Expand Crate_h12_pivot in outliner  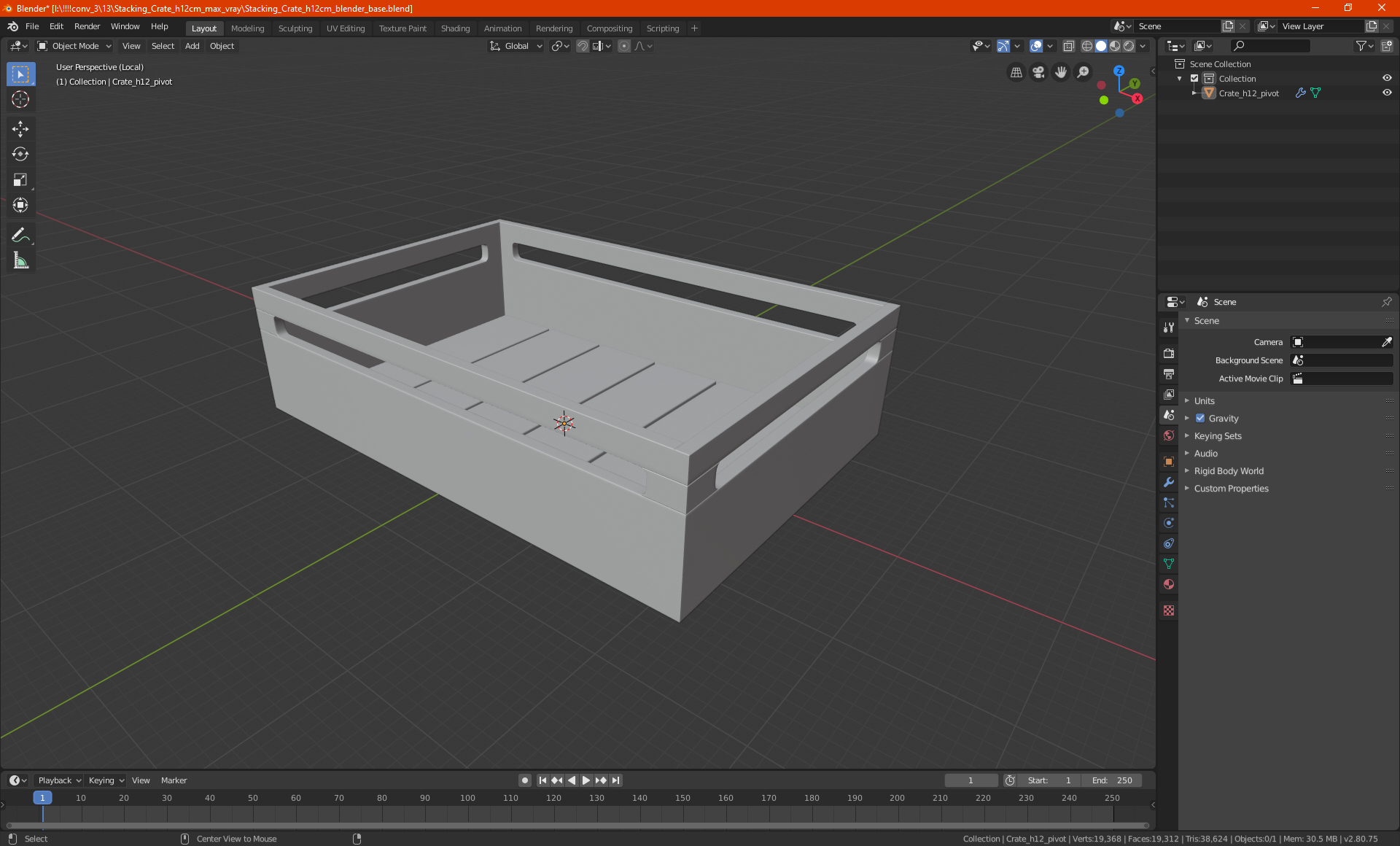tap(1194, 93)
